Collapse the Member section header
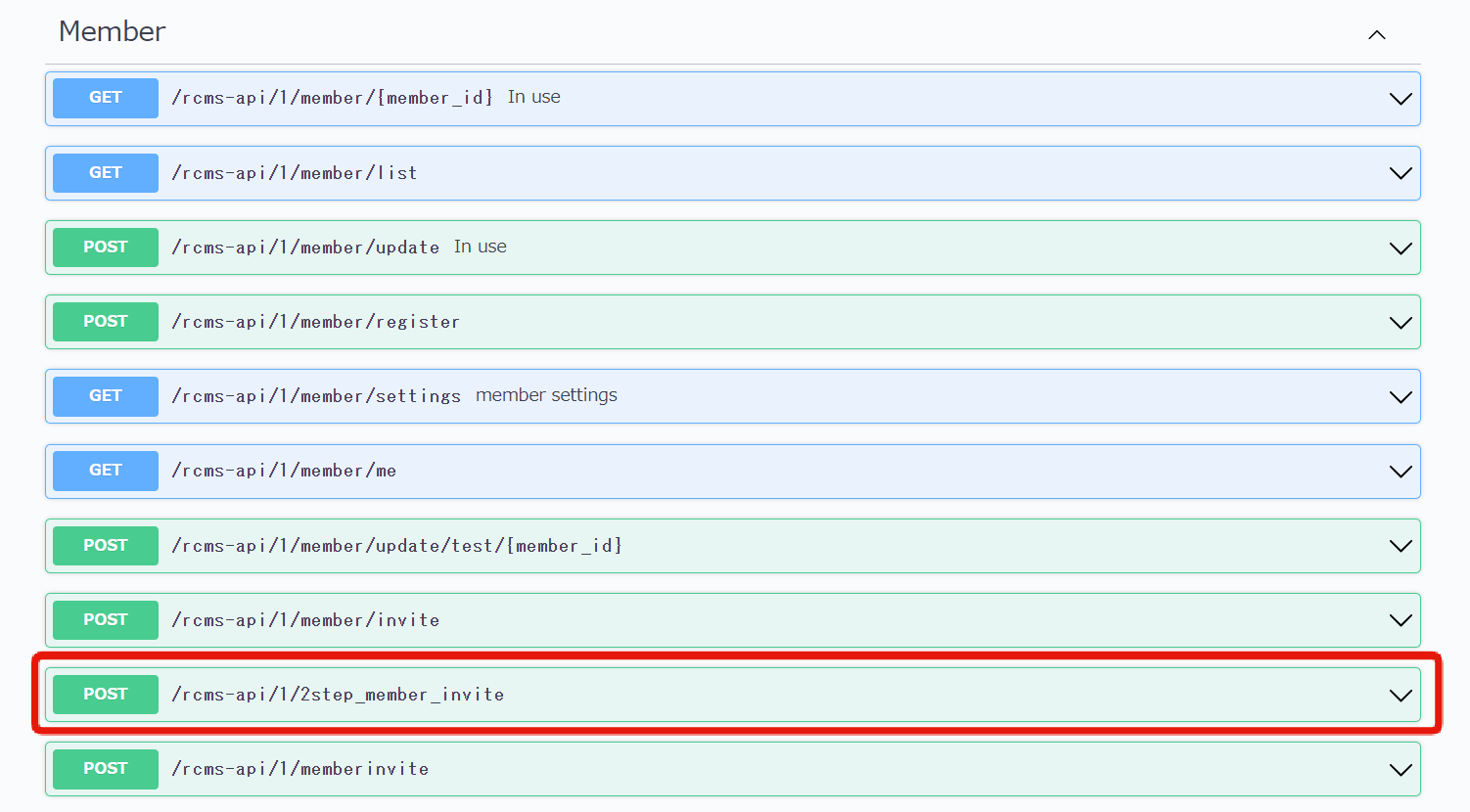This screenshot has height=812, width=1470. click(1377, 34)
